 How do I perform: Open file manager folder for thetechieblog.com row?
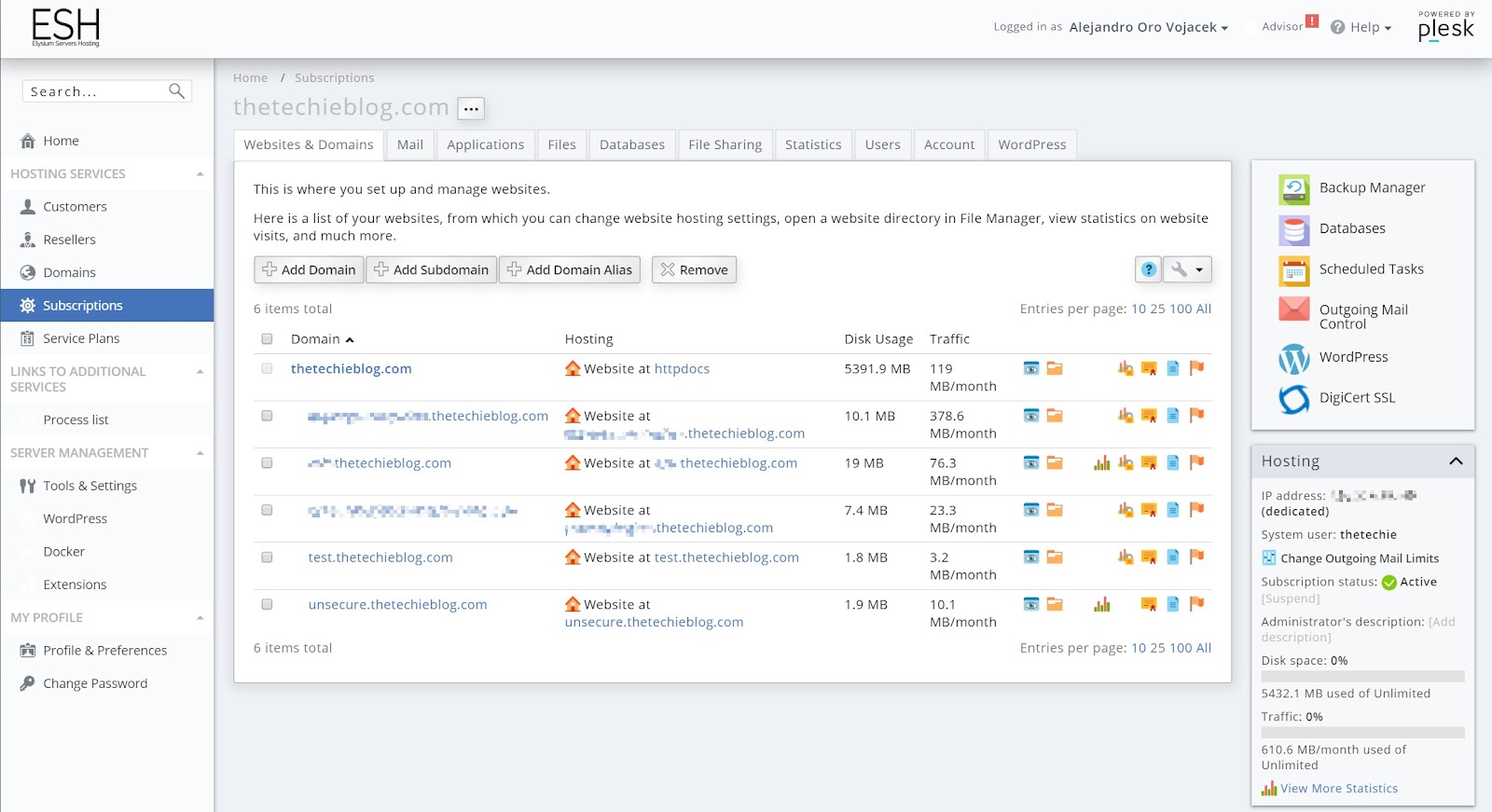(x=1055, y=368)
